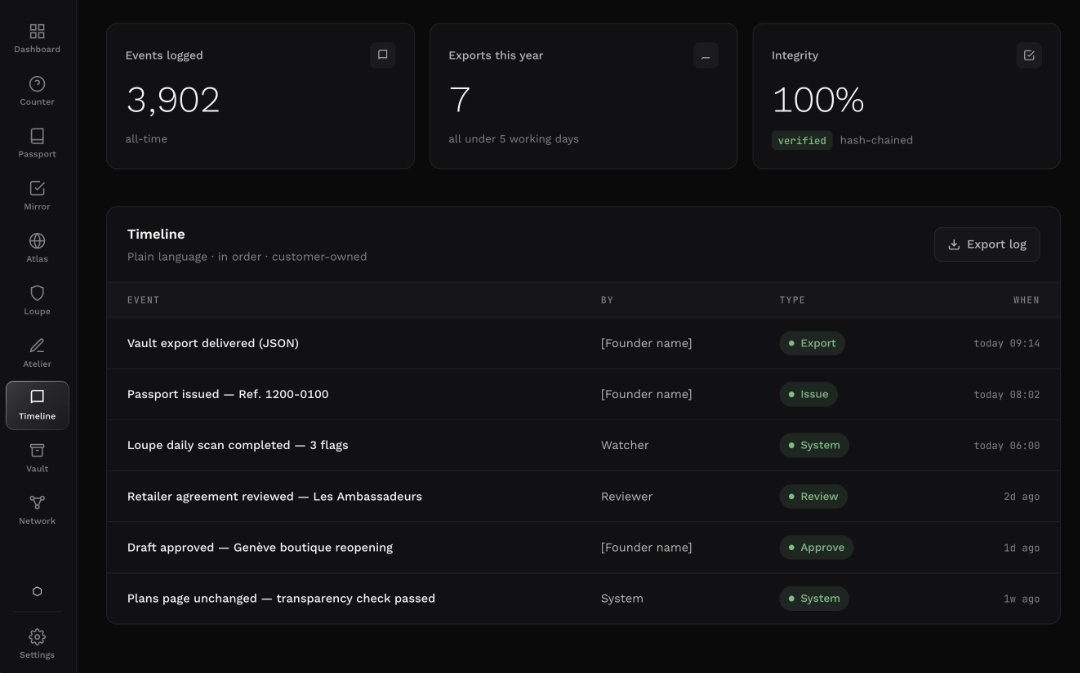Click the 'today 09:14' timestamp
Image resolution: width=1080 pixels, height=673 pixels.
coord(1006,343)
